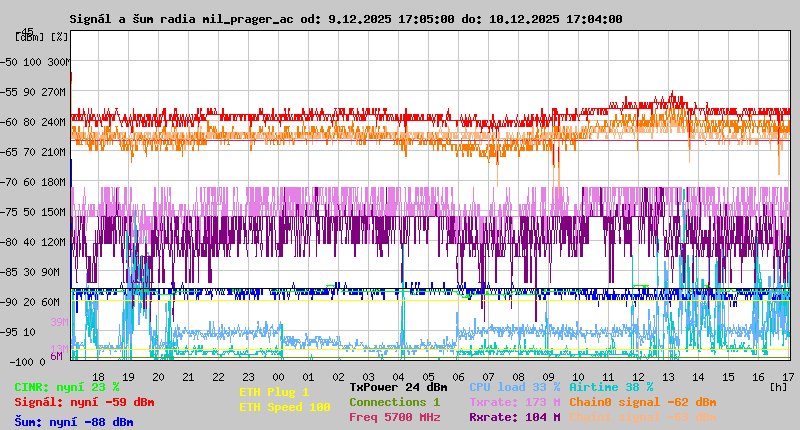The height and width of the screenshot is (430, 800).
Task: Click the "-65" dBm y-axis label
Action: point(8,153)
